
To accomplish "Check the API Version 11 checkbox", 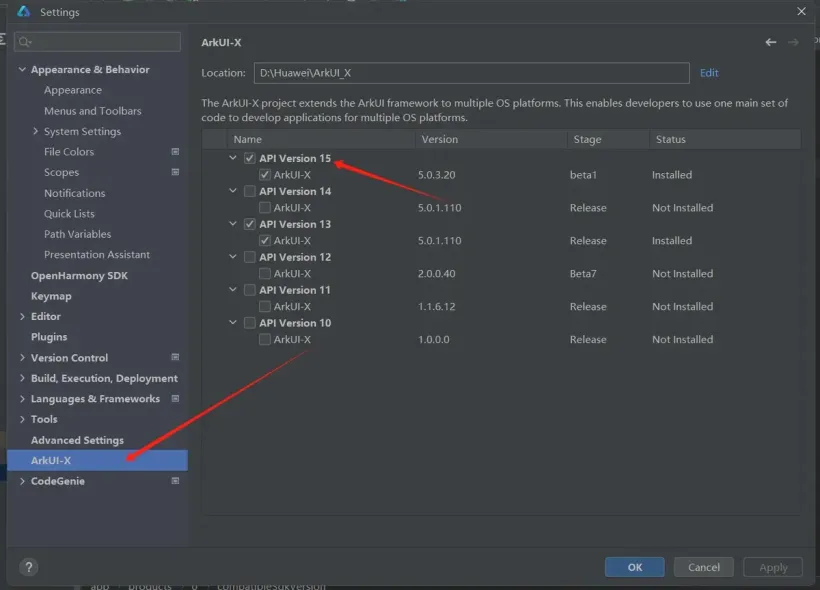I will [250, 290].
